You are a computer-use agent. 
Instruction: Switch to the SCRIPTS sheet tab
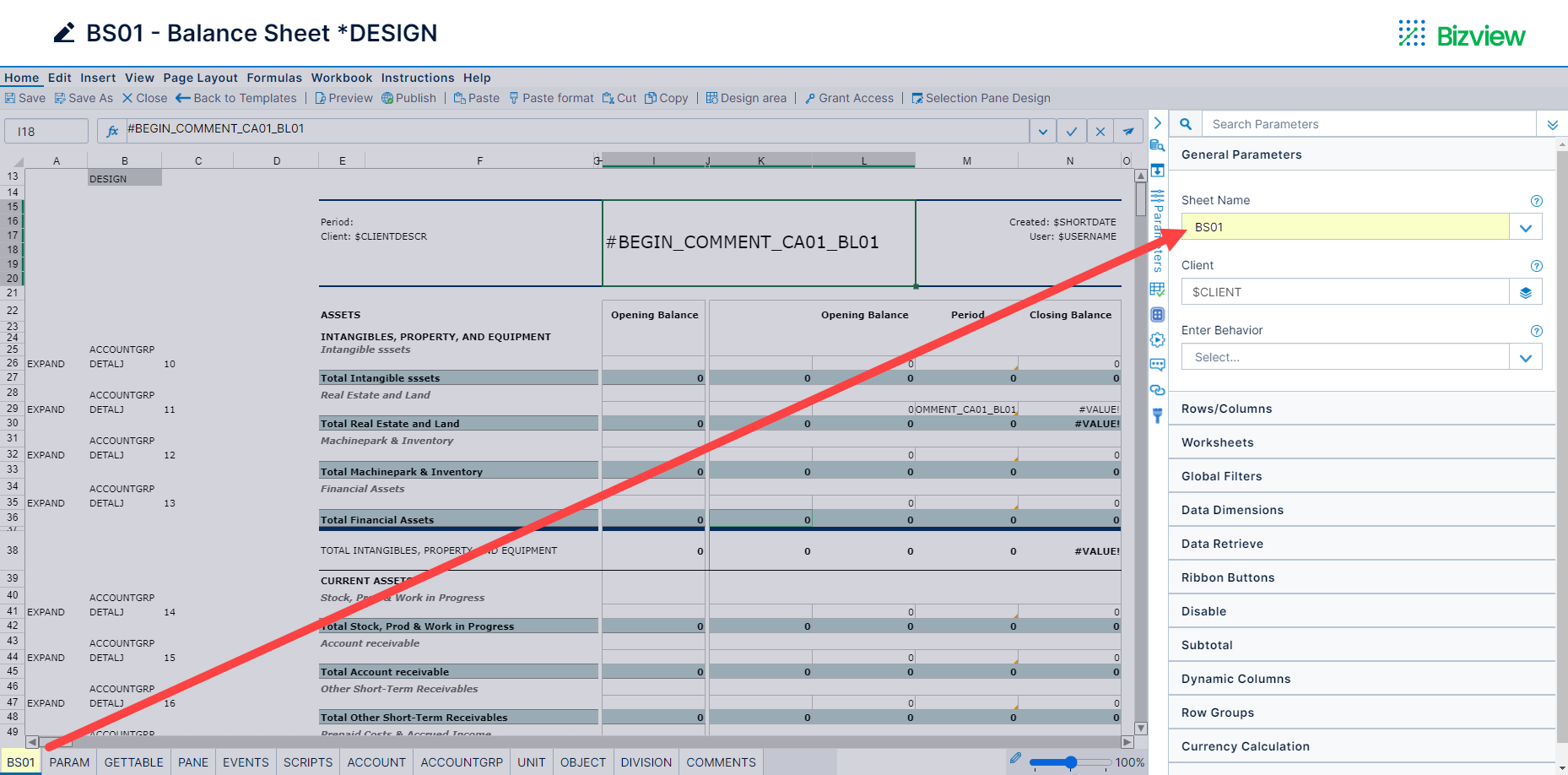pos(306,761)
